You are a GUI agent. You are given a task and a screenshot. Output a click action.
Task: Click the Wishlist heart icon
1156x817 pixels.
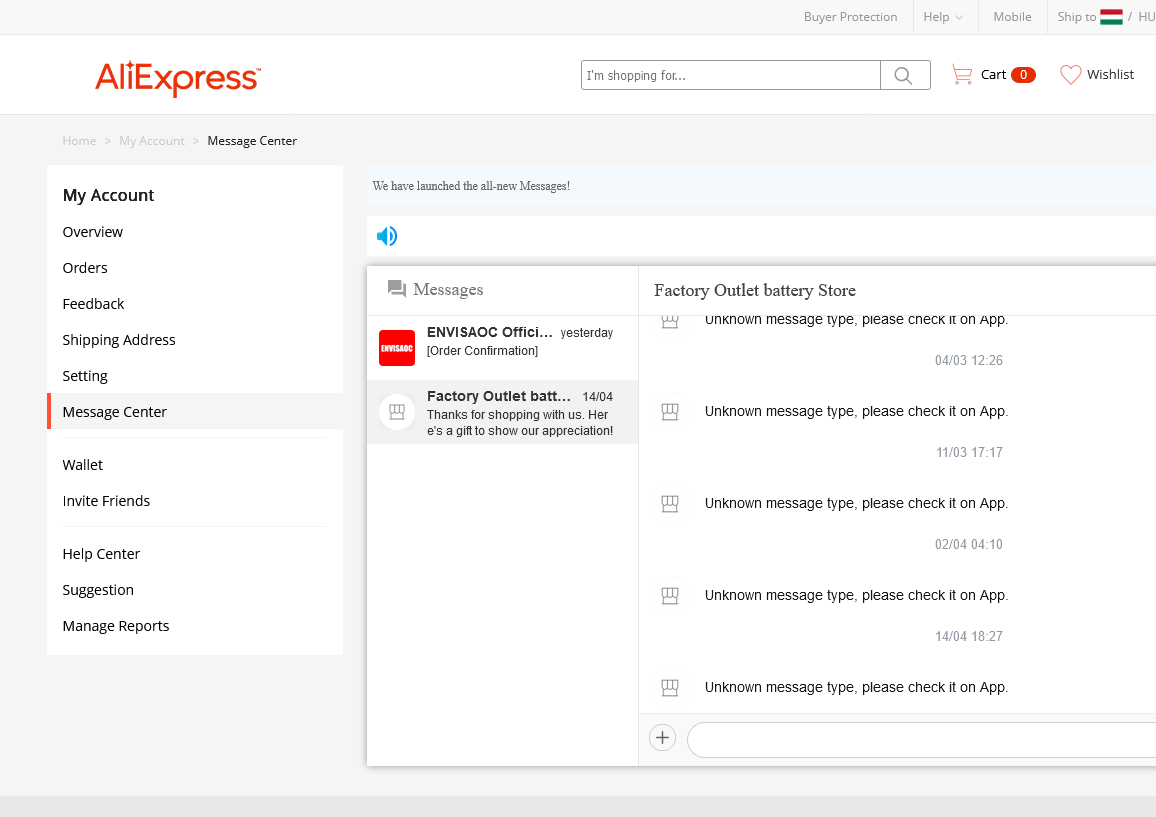click(1071, 75)
